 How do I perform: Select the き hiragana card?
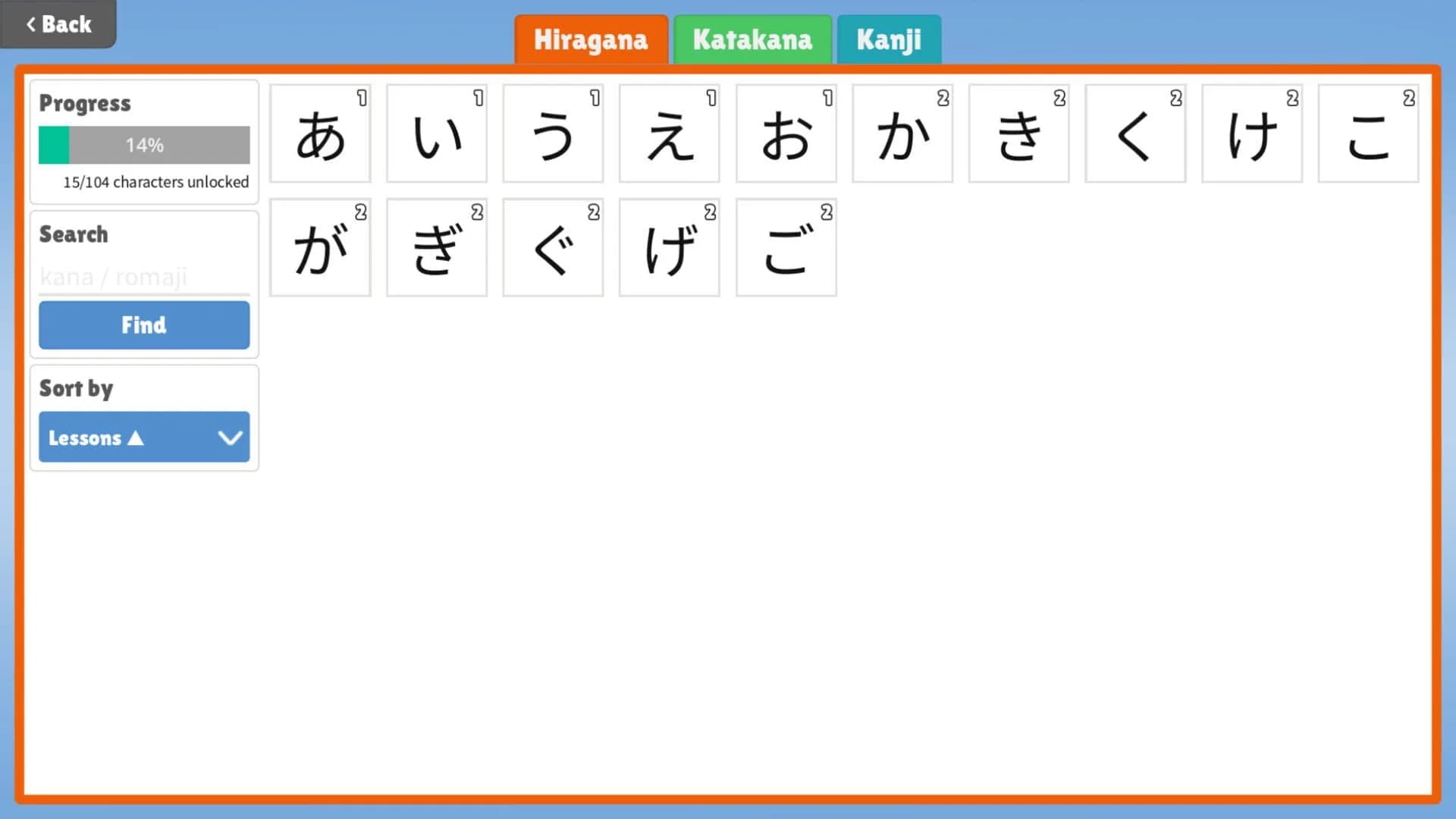click(x=1018, y=133)
